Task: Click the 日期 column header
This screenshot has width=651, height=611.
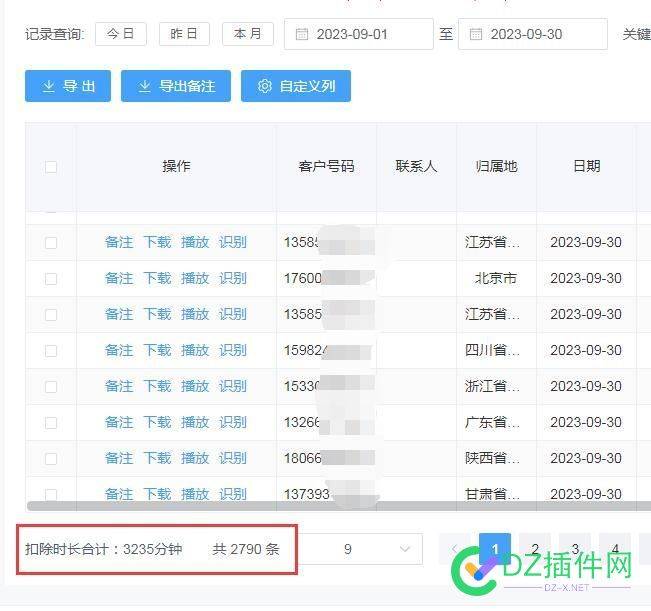Action: click(587, 166)
